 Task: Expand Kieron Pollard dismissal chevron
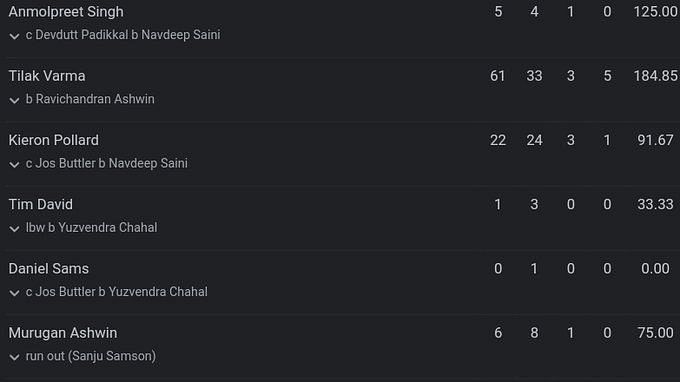(x=14, y=165)
